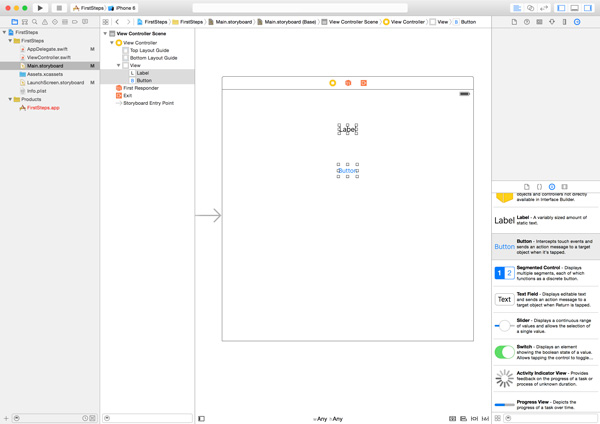Open the report navigator icon
The image size is (600, 424).
(x=85, y=22)
